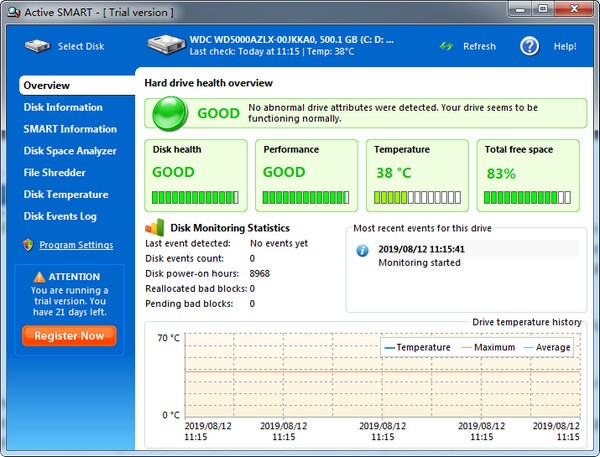Click the Select Disk drive icon

(x=38, y=46)
